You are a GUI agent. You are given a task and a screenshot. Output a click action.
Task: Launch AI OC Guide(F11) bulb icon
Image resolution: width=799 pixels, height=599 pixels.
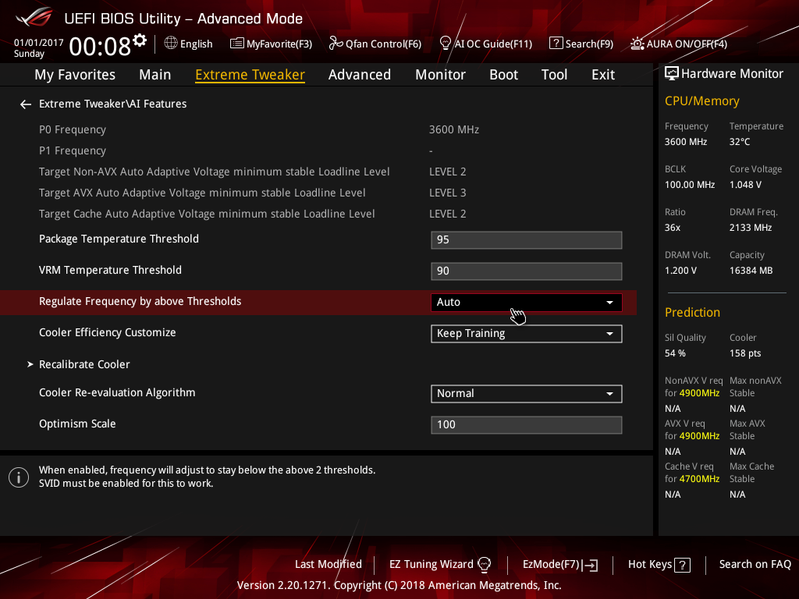445,43
